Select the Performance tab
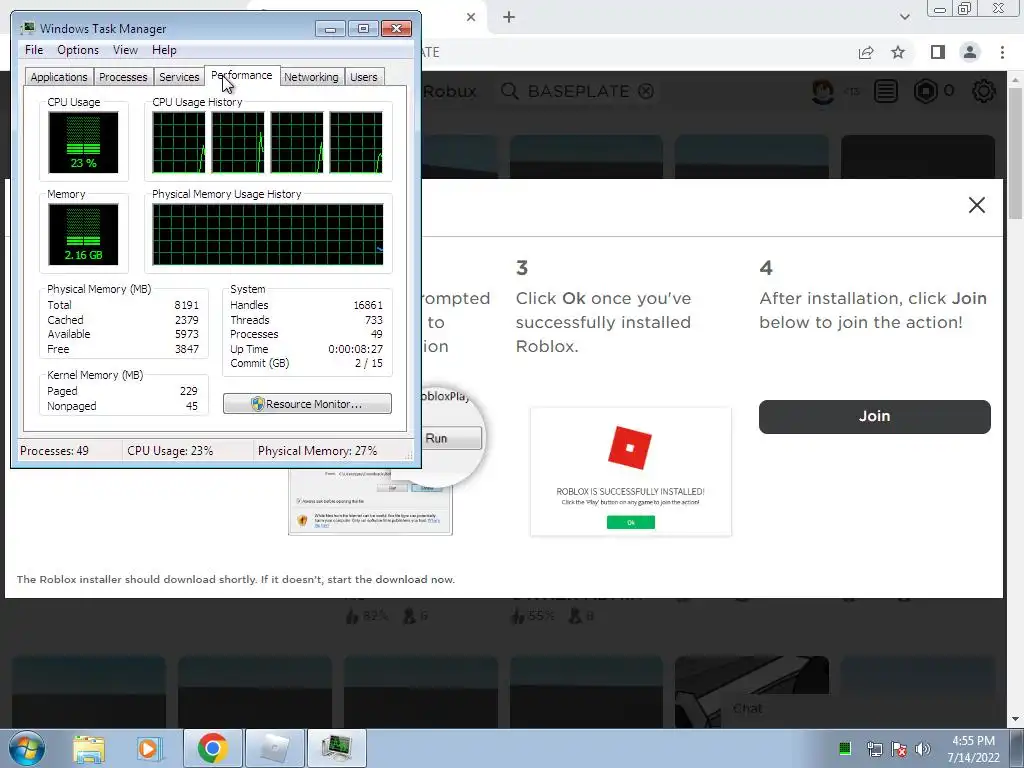 coord(242,75)
